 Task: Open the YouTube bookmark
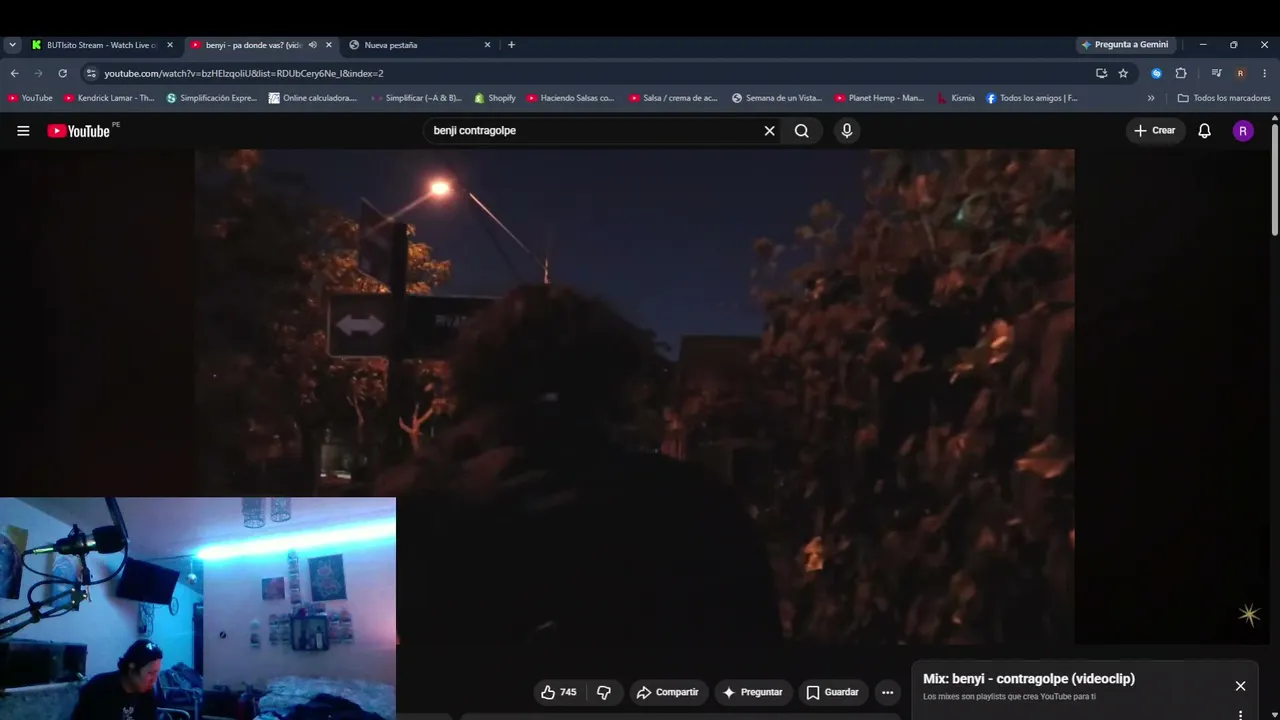(30, 98)
